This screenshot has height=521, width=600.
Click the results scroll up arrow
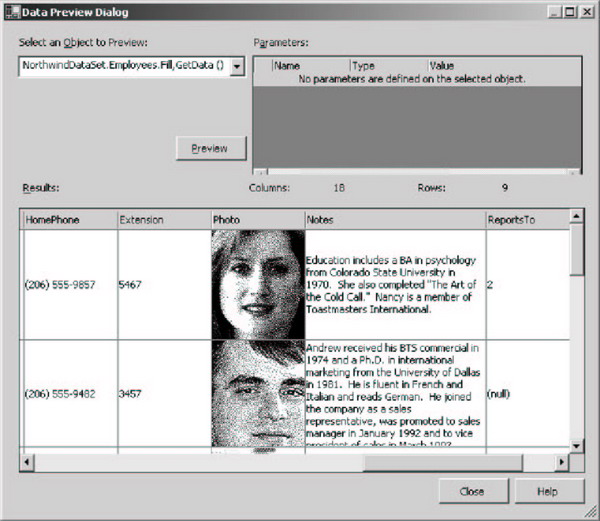point(576,216)
